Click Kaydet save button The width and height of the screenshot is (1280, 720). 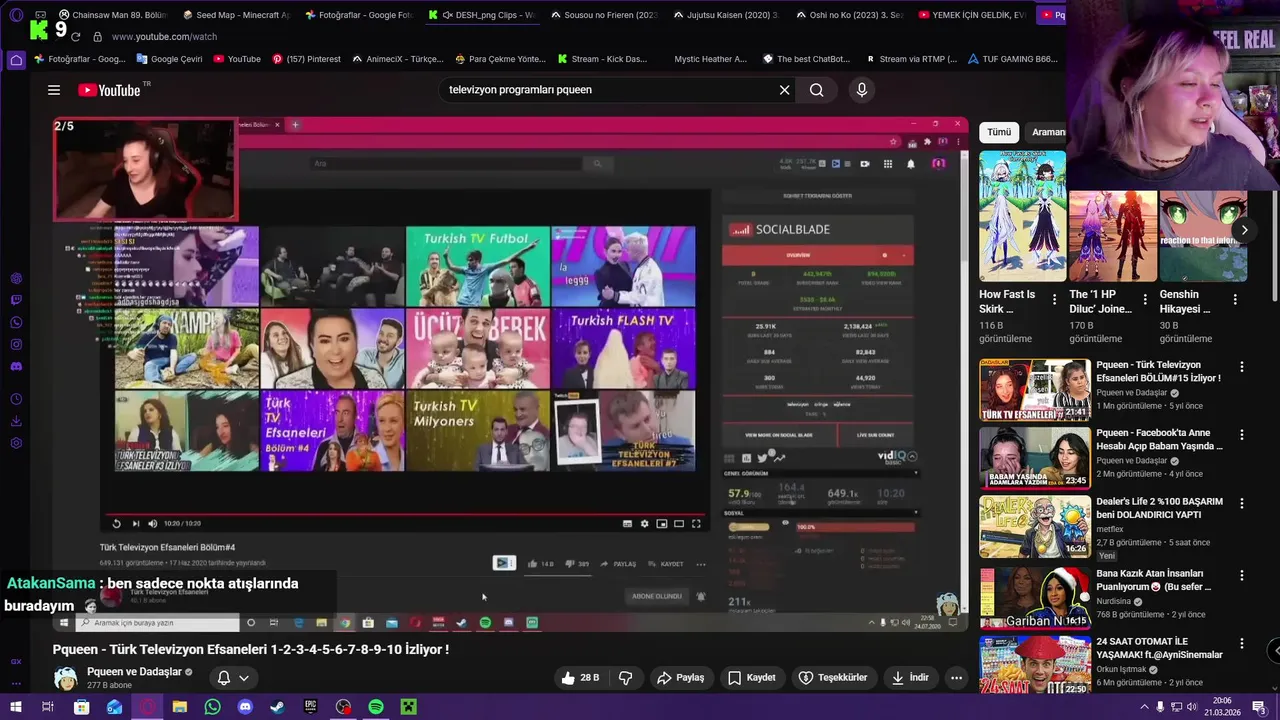(751, 678)
